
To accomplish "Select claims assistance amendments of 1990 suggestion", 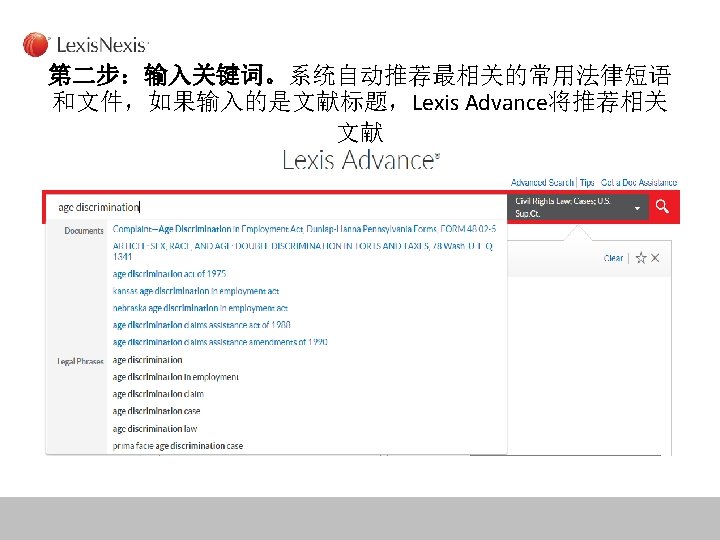I will coord(220,342).
